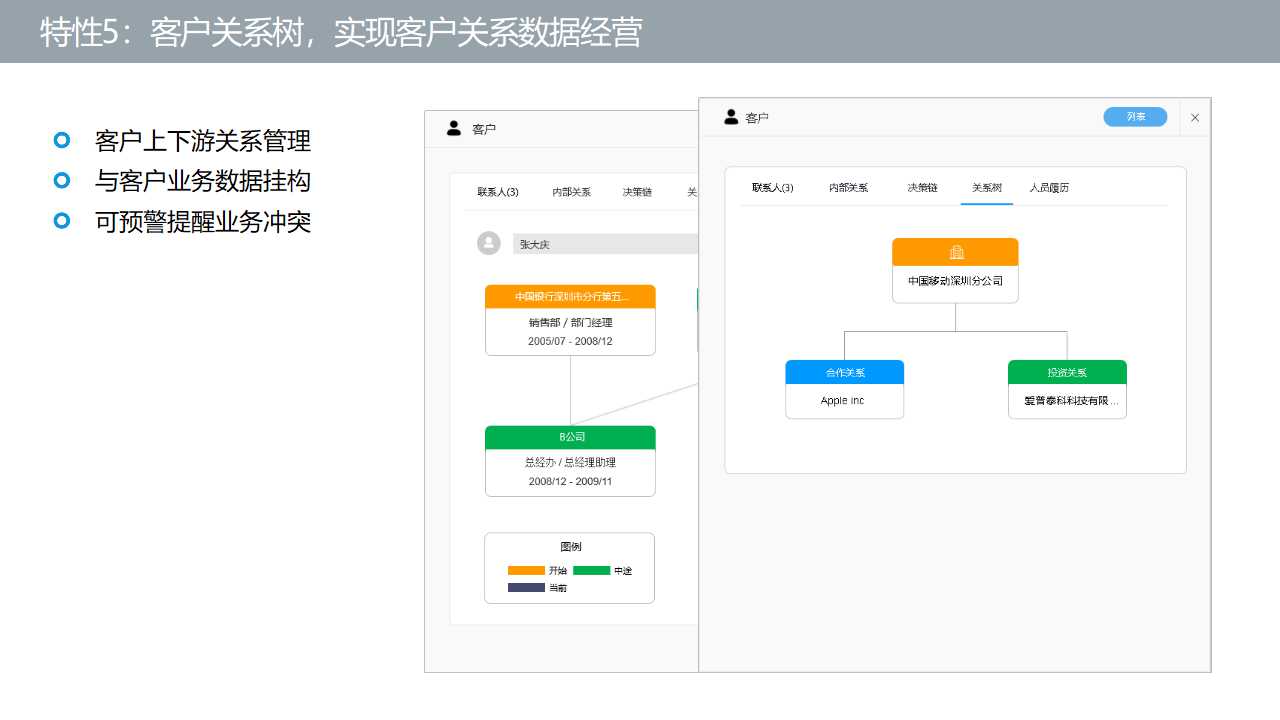Click the green 投资关系 node
This screenshot has width=1280, height=720.
click(x=1067, y=389)
